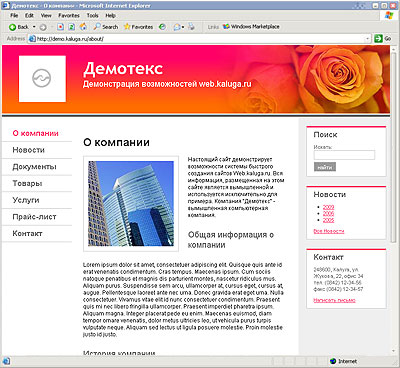The image size is (400, 368).
Task: Click the page icon in address bar
Action: [32, 39]
